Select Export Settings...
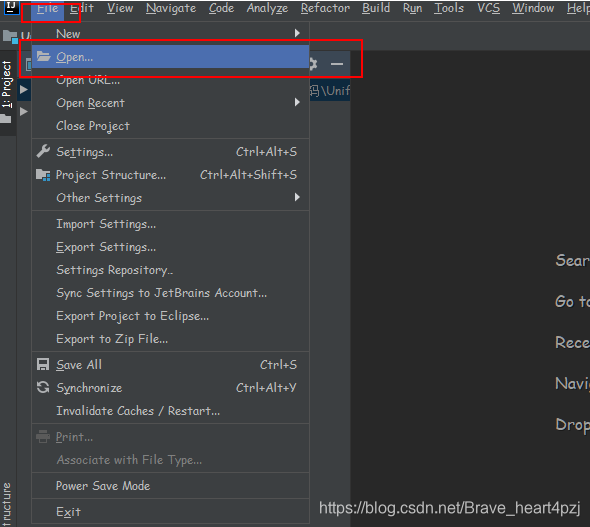This screenshot has width=590, height=527. [170, 247]
